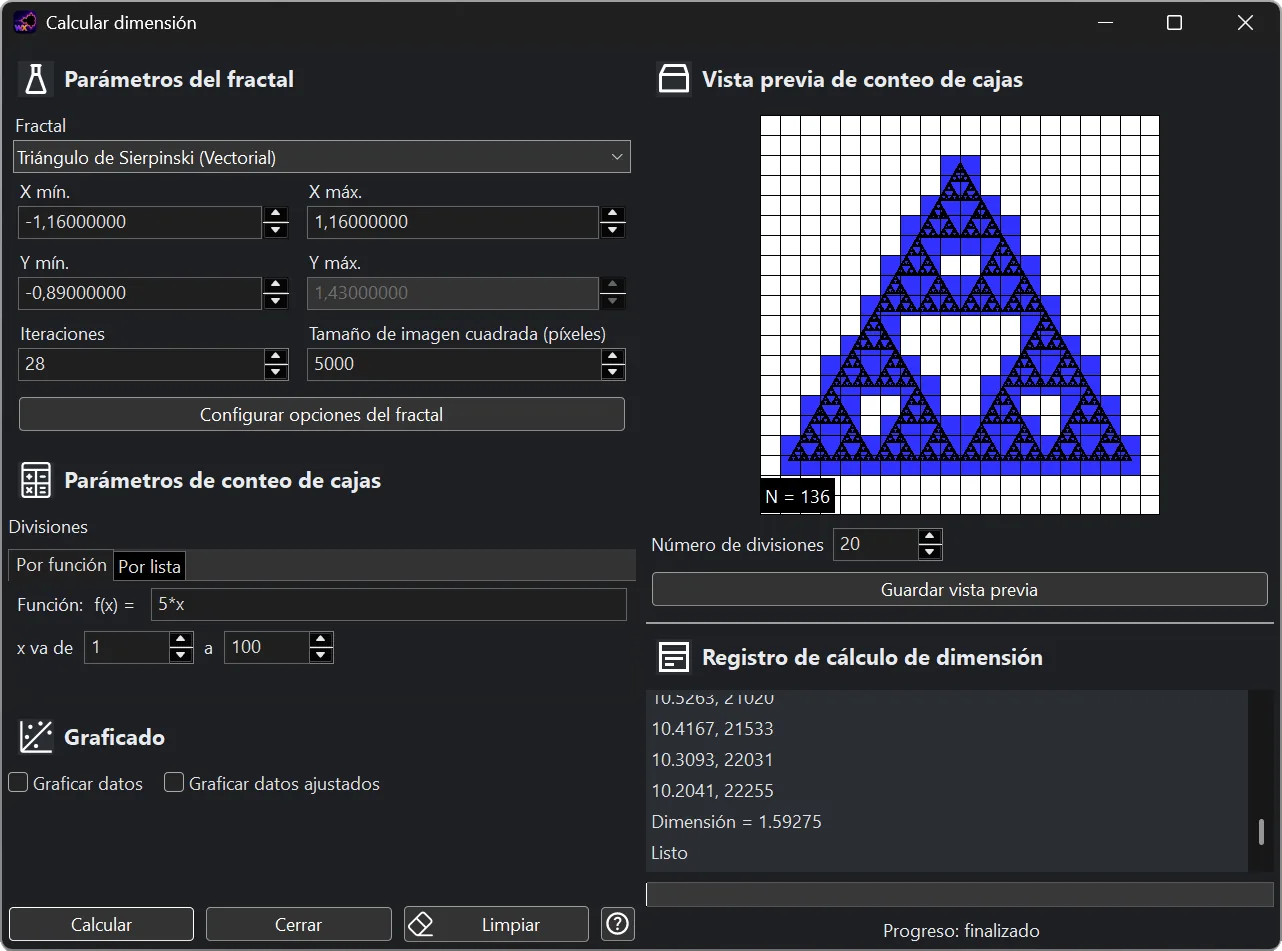Click the dimension log scrollbar thumb

pyautogui.click(x=1261, y=832)
